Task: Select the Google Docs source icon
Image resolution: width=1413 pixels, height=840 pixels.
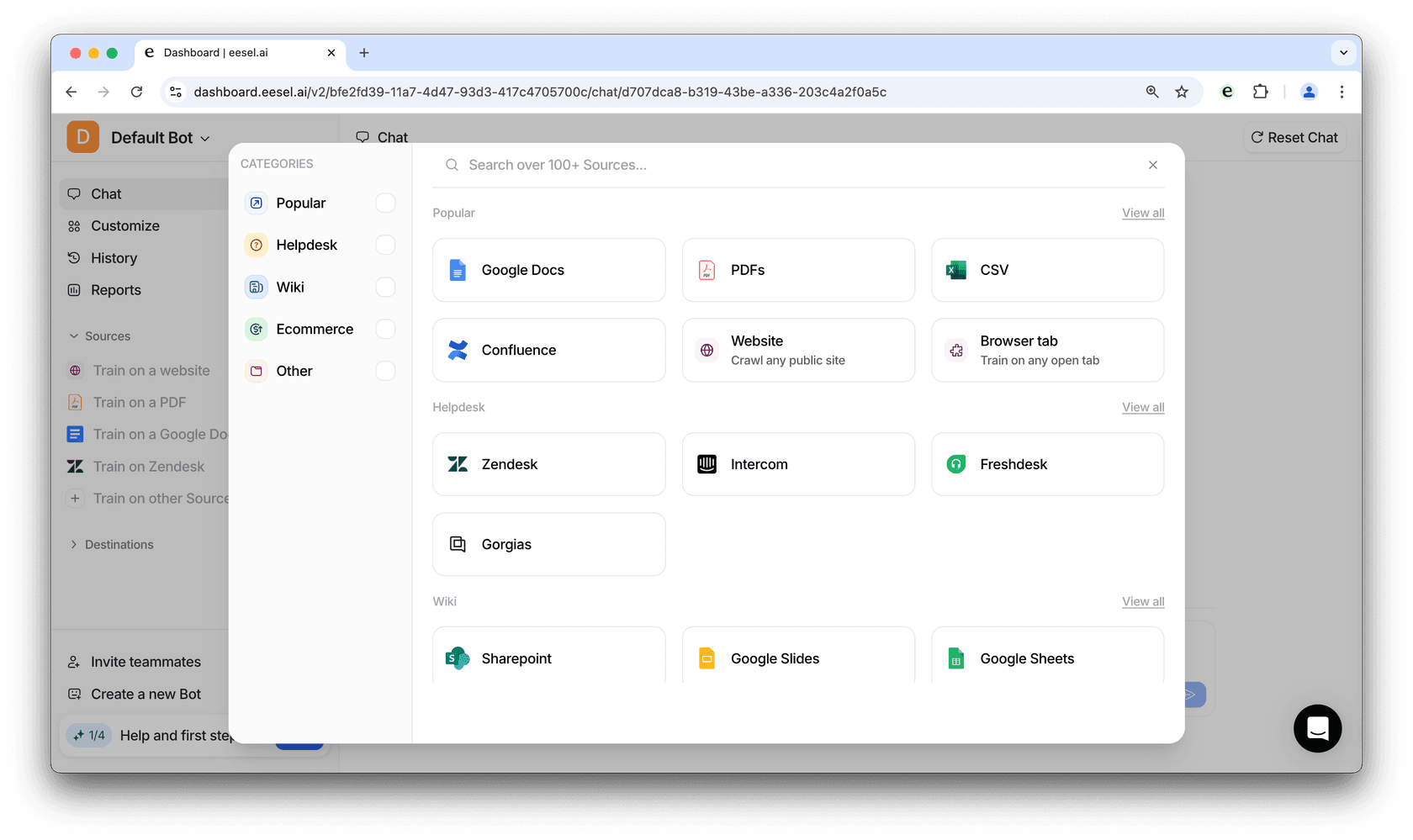Action: (458, 270)
